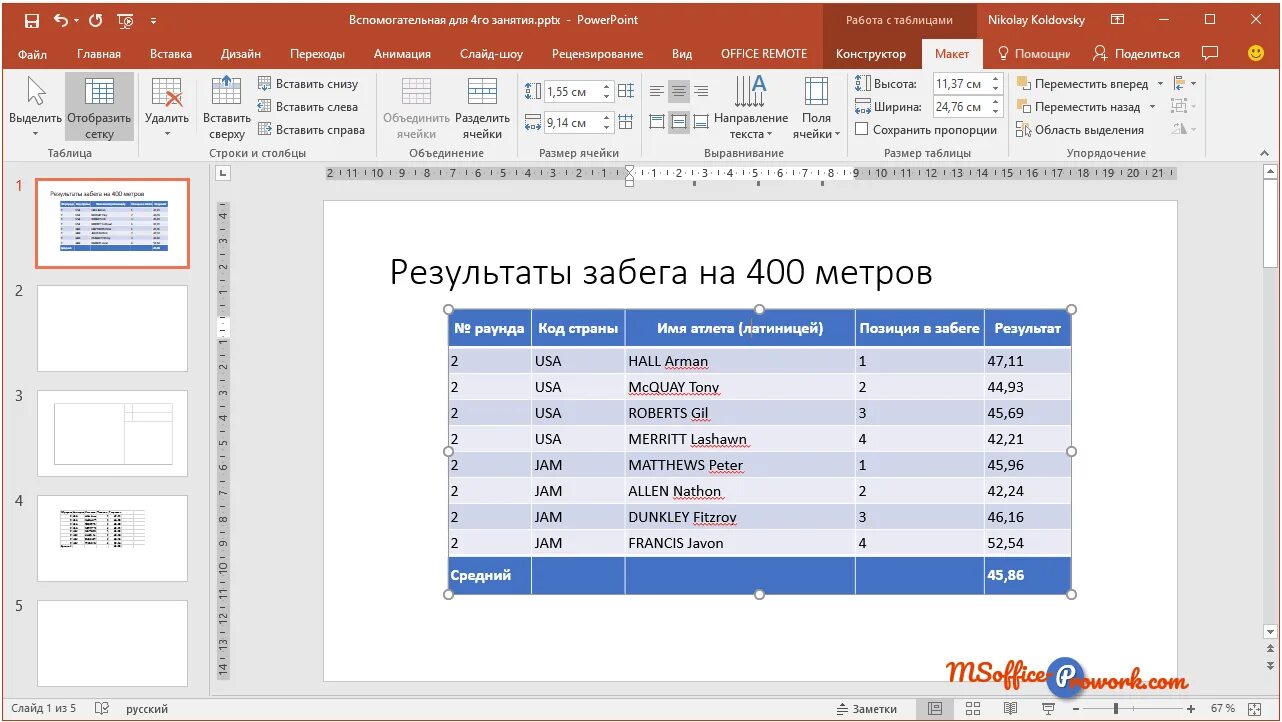The image size is (1282, 722).
Task: Redo the last action in quick access toolbar
Action: pos(95,20)
